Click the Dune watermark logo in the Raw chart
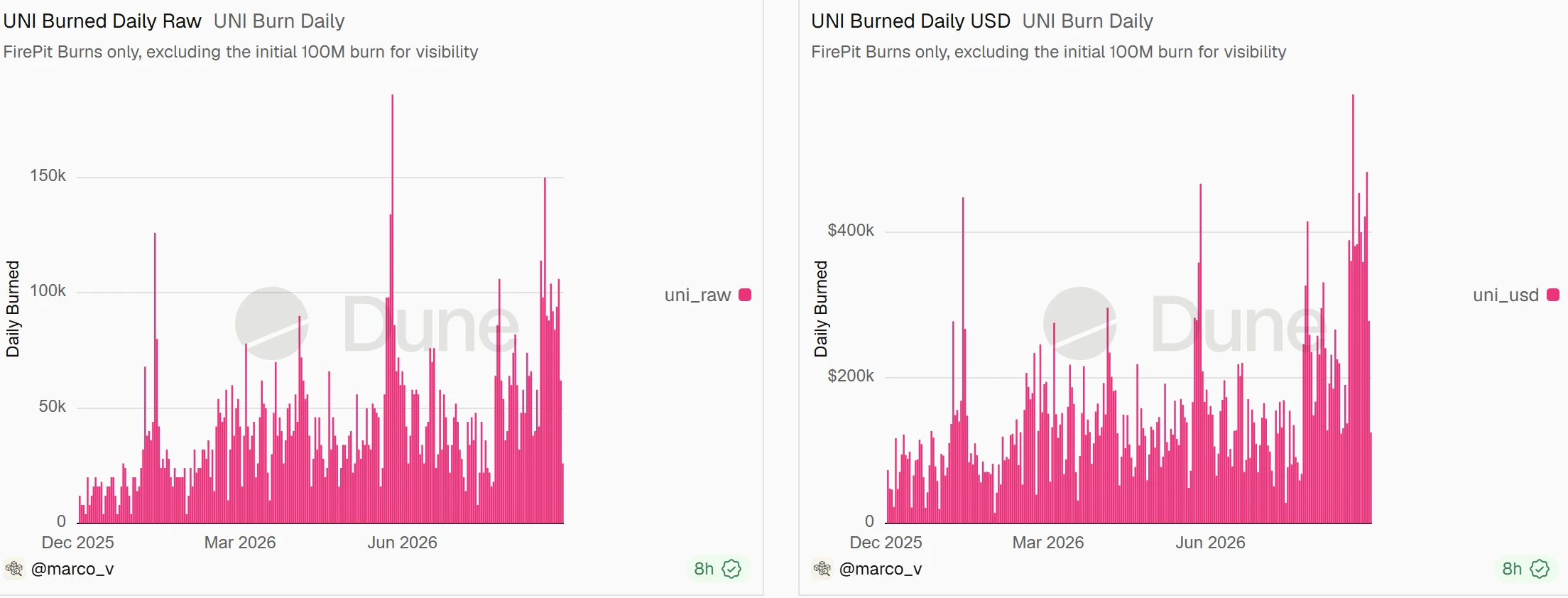The width and height of the screenshot is (1568, 598). coord(377,324)
